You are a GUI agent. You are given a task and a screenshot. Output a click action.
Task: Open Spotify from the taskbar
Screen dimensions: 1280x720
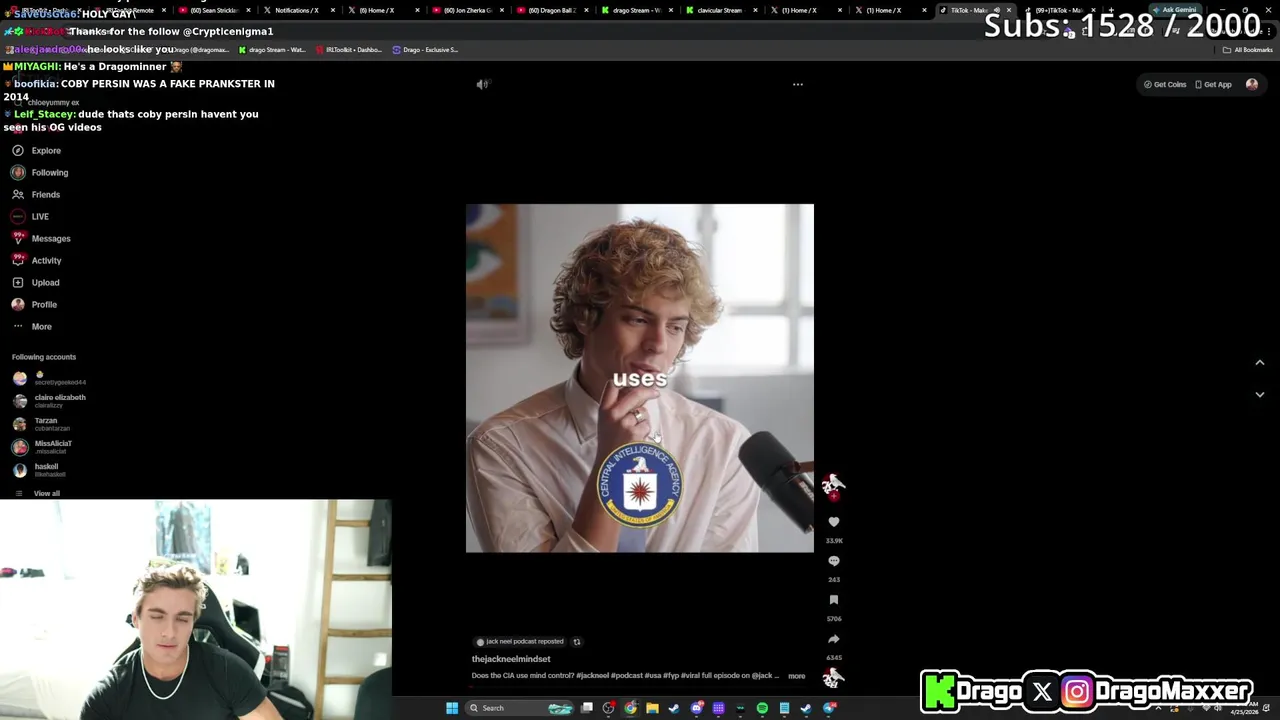pyautogui.click(x=762, y=708)
